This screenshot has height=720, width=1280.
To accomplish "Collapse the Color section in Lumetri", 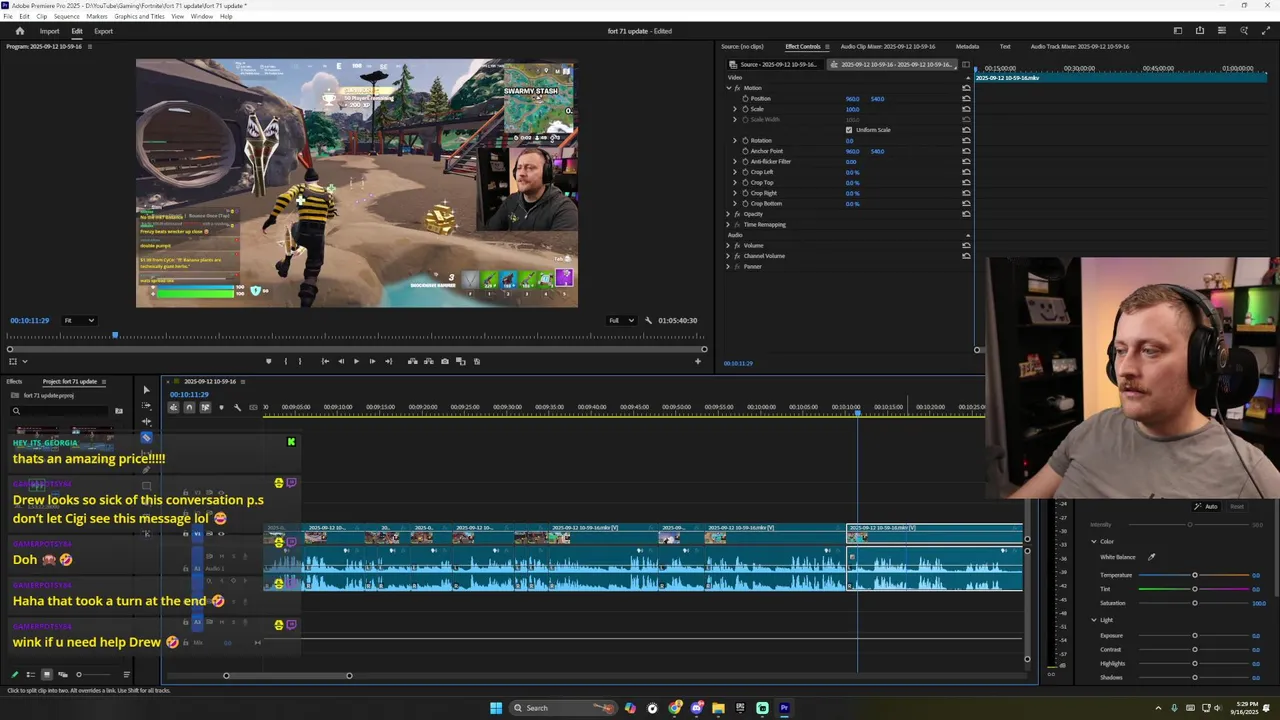I will click(1094, 542).
